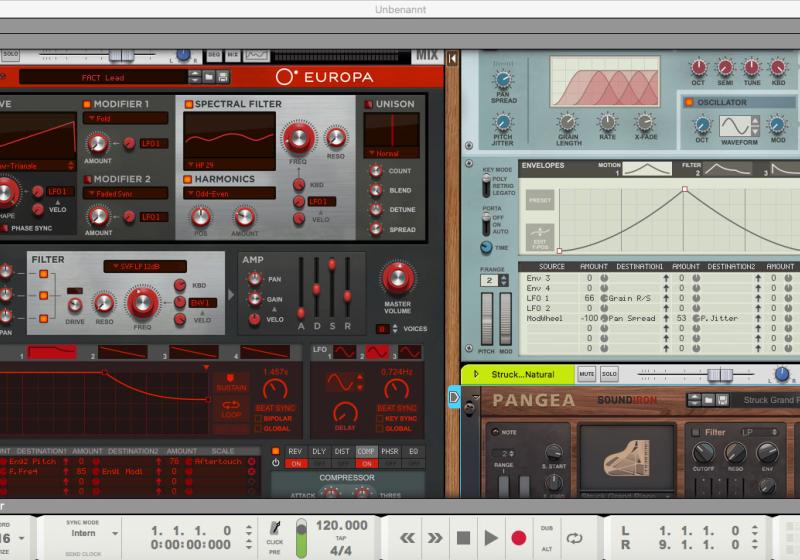The height and width of the screenshot is (560, 800).
Task: Click the Fast Forward transport button
Action: pyautogui.click(x=435, y=538)
